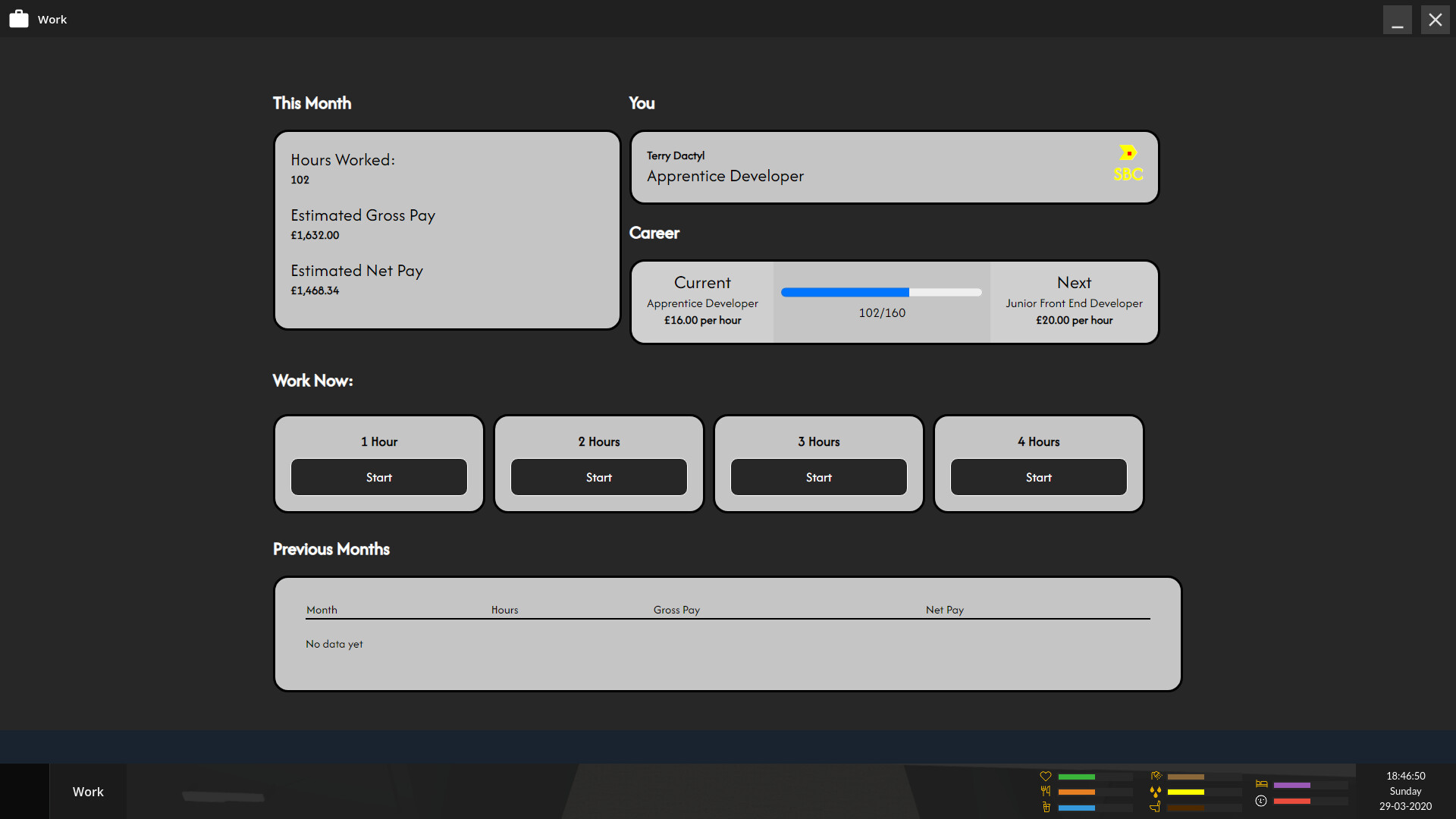Click the toilet status icon
The height and width of the screenshot is (819, 1456).
tap(1155, 808)
